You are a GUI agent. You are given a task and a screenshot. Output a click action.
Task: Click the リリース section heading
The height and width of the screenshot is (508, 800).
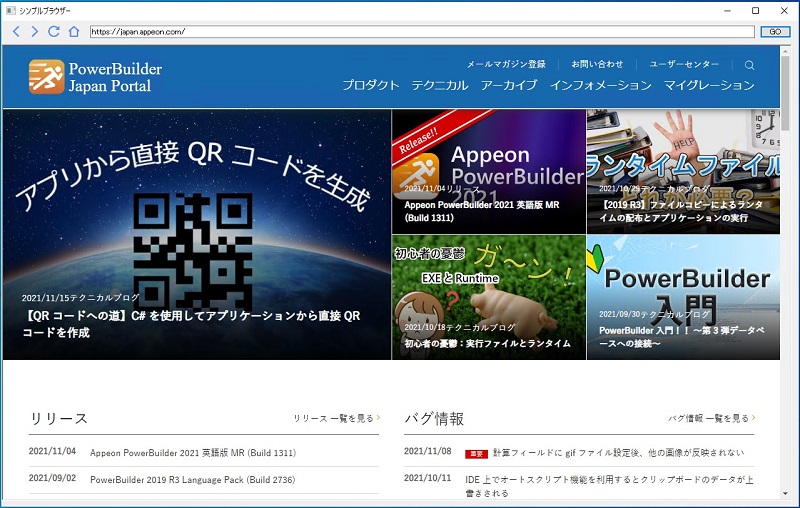[59, 419]
